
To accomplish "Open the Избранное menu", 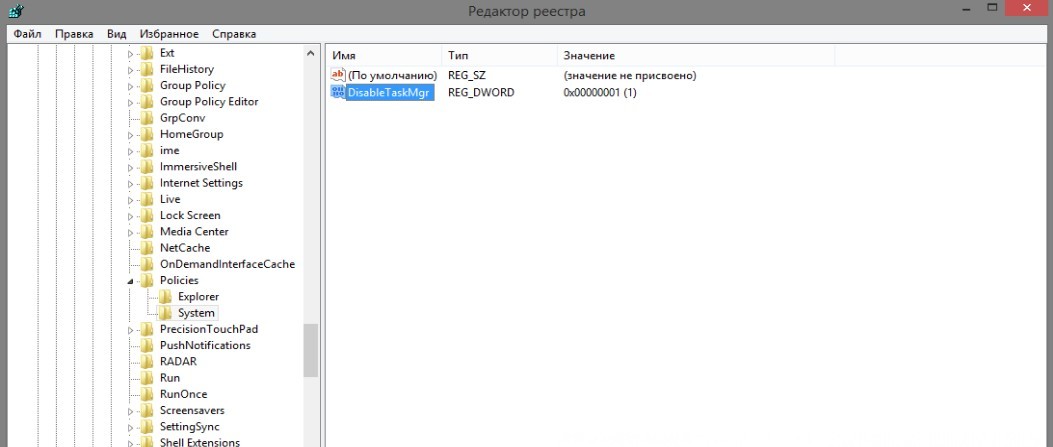I will point(169,34).
